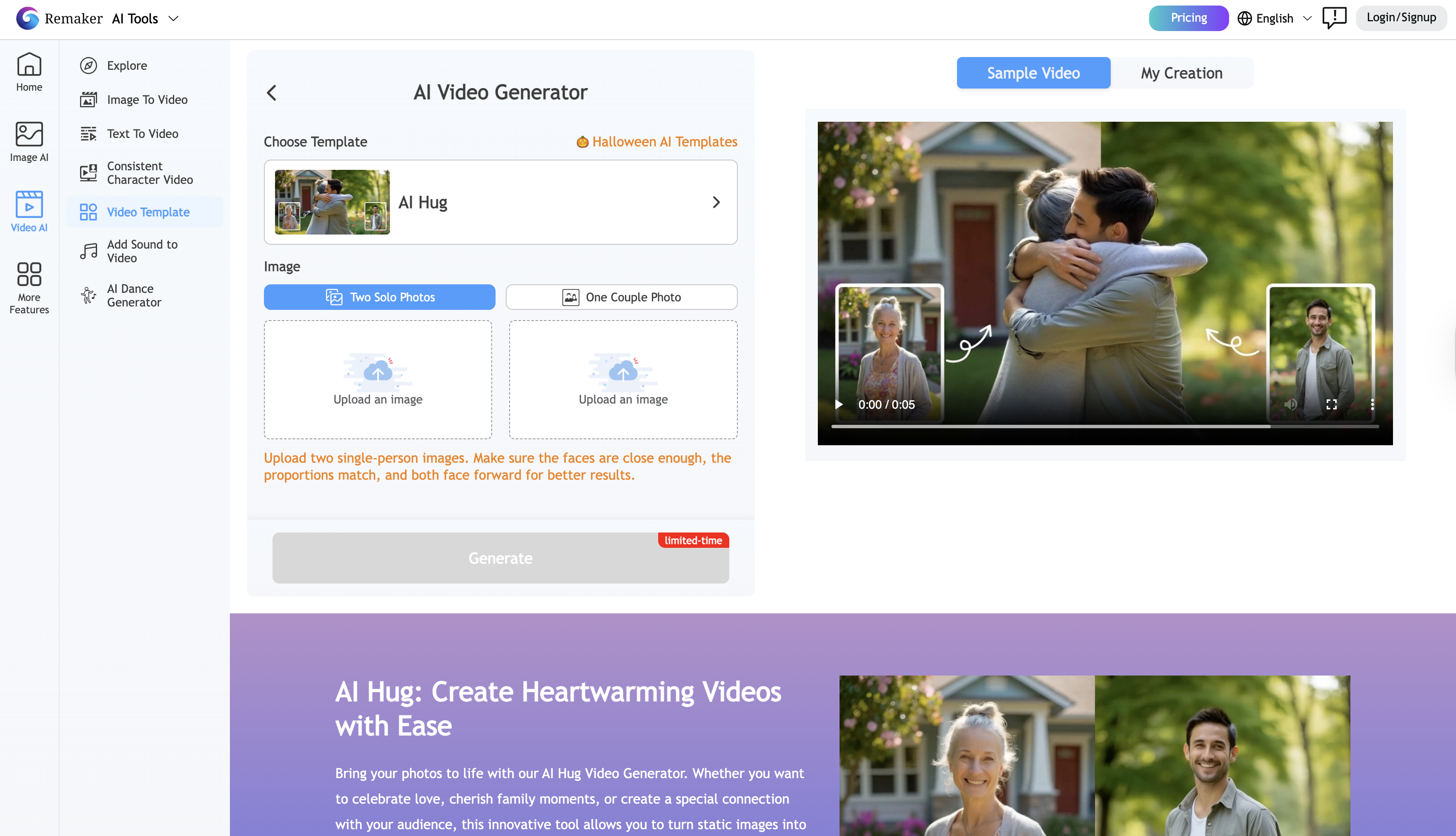The height and width of the screenshot is (836, 1456).
Task: Open the English language dropdown
Action: [1275, 18]
